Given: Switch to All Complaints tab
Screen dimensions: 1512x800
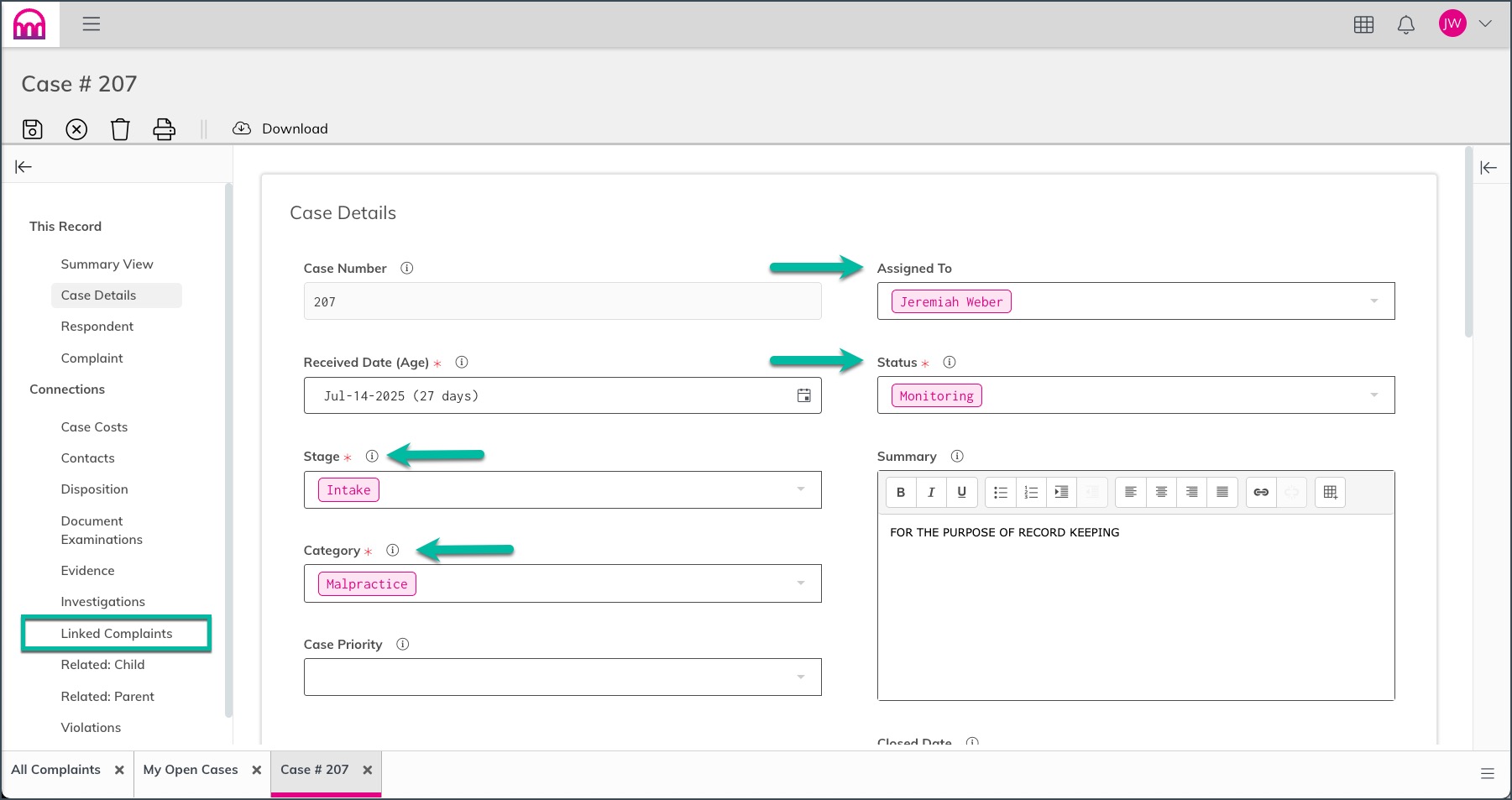Looking at the screenshot, I should (x=55, y=770).
